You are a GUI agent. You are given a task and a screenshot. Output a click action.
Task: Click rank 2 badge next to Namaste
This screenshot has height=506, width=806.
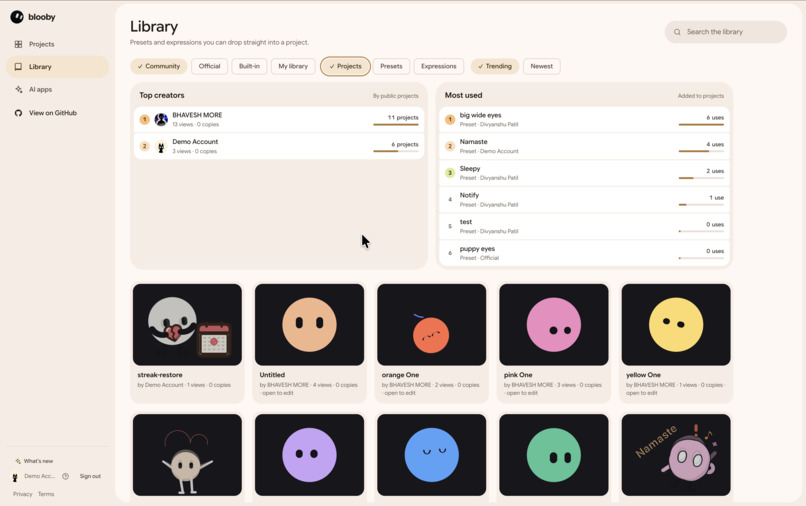point(450,147)
